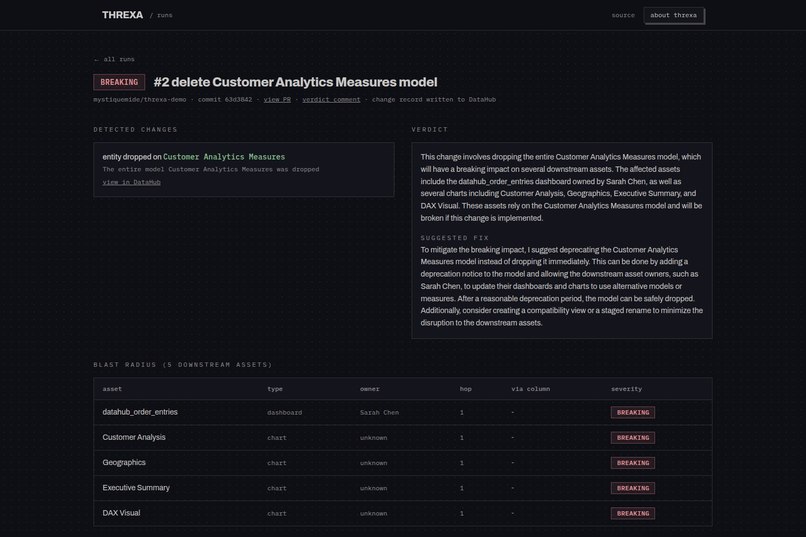Select the Geographics asset
Image resolution: width=806 pixels, height=537 pixels.
(124, 462)
